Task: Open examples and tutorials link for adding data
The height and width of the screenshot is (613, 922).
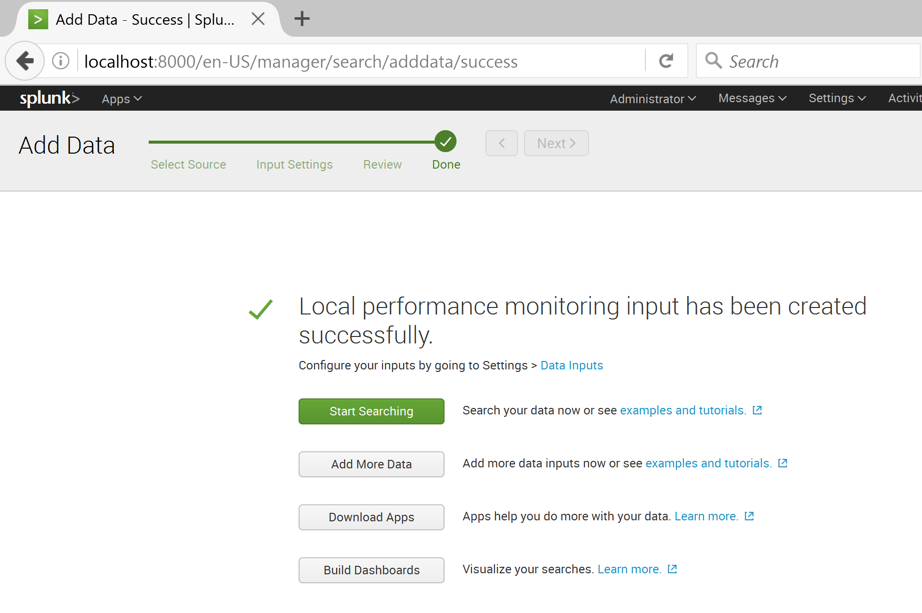Action: pos(708,463)
